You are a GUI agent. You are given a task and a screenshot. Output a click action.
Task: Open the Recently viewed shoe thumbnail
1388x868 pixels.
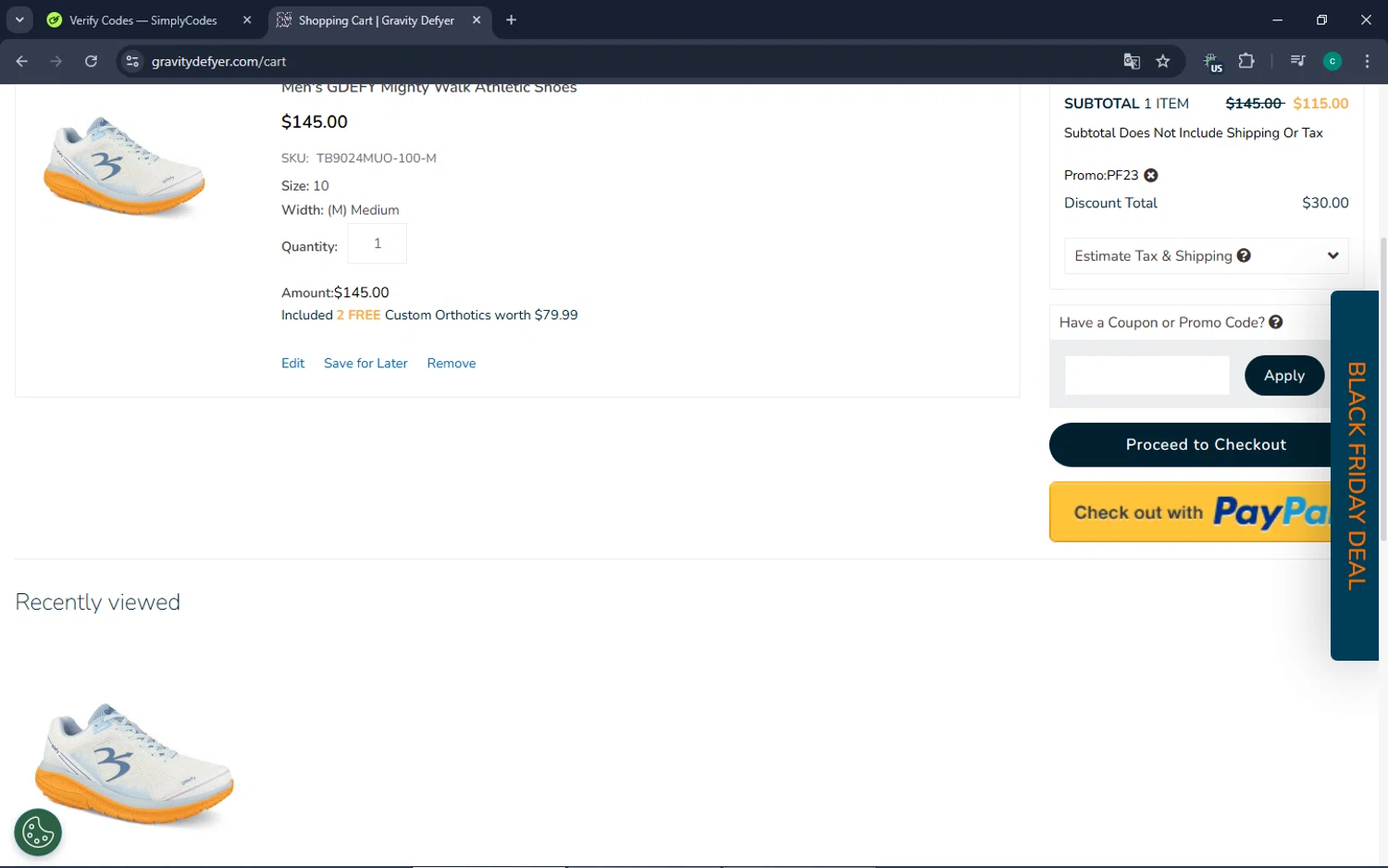pos(134,763)
